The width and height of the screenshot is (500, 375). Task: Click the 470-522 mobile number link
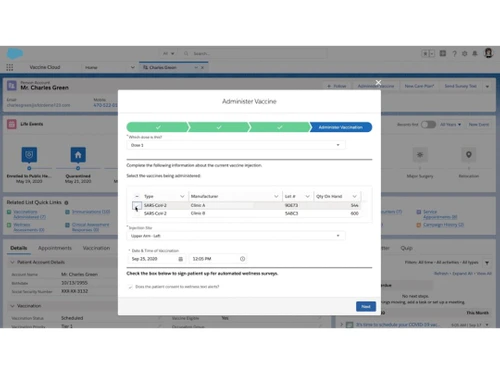pos(105,105)
